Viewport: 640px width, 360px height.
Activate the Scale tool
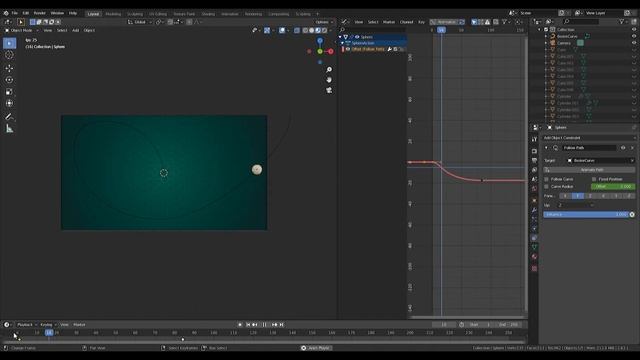coord(9,92)
